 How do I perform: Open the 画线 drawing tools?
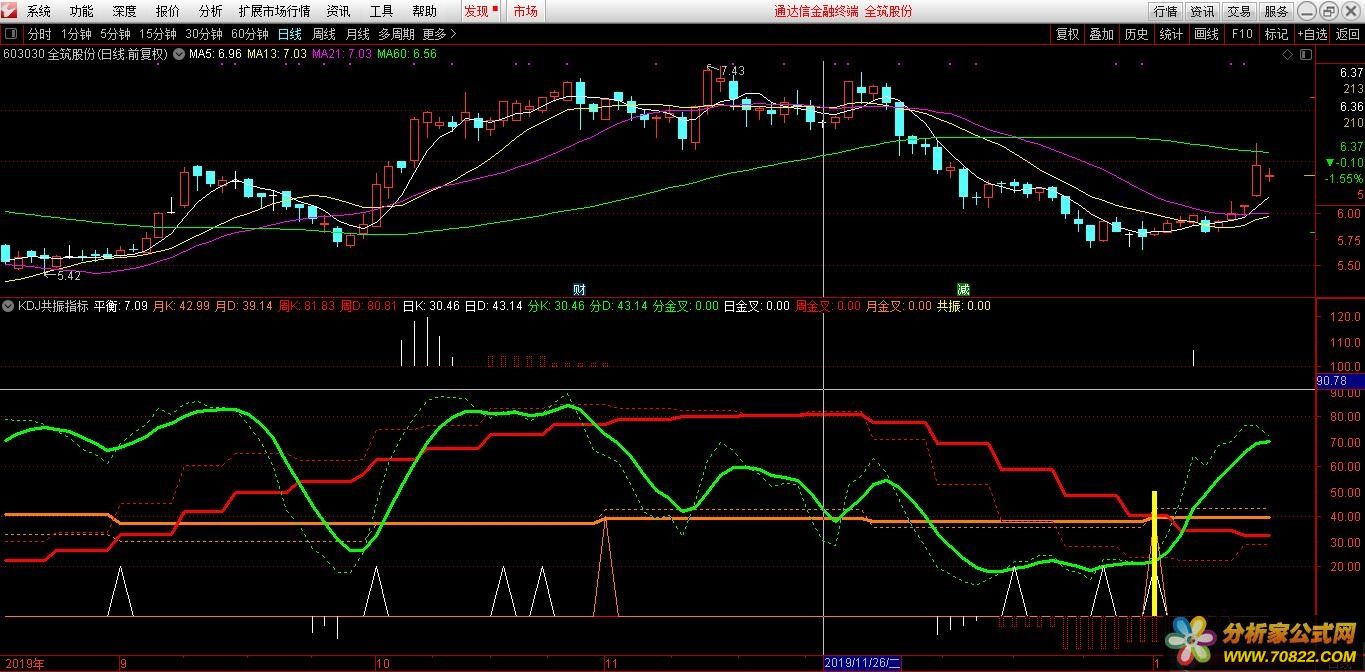click(1206, 34)
